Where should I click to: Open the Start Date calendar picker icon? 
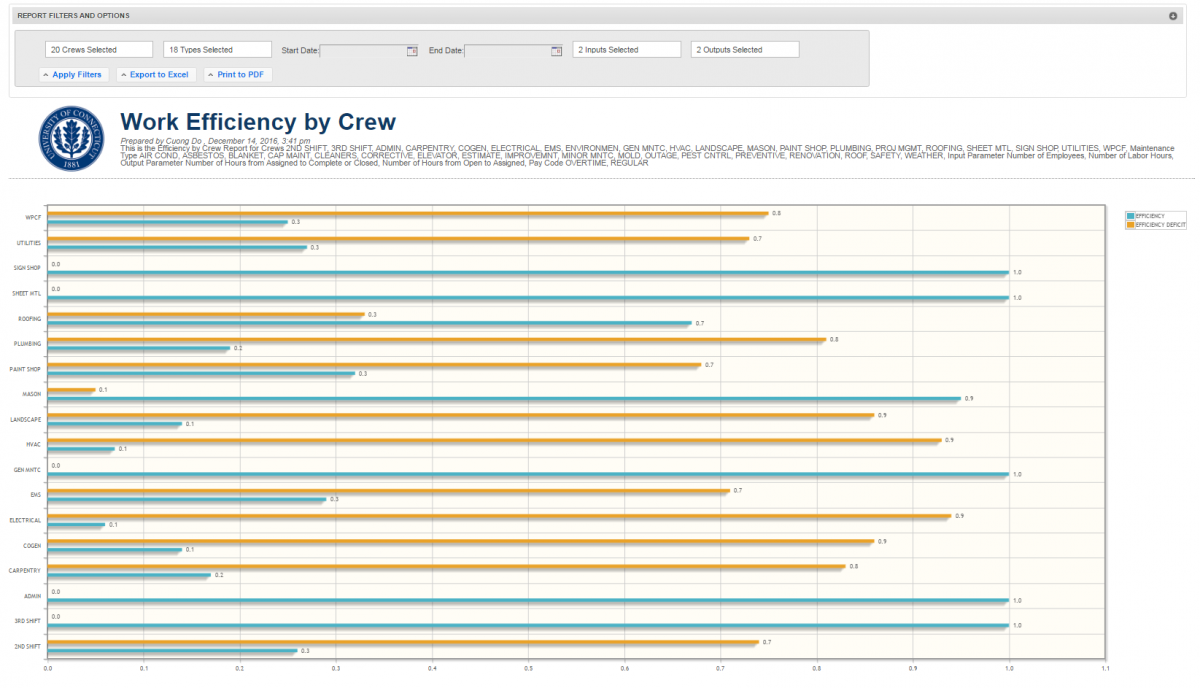tap(412, 50)
